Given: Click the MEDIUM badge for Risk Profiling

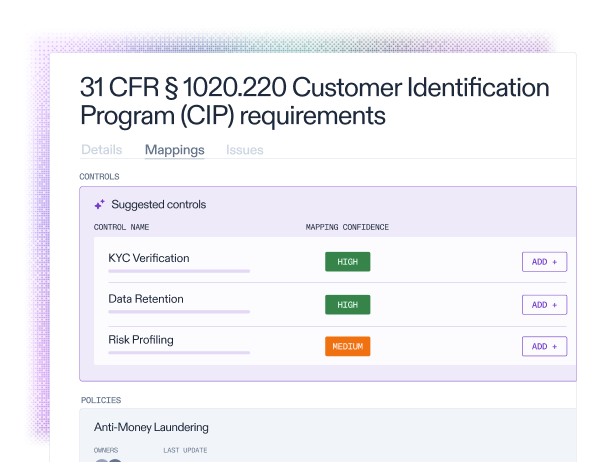Looking at the screenshot, I should click(347, 346).
